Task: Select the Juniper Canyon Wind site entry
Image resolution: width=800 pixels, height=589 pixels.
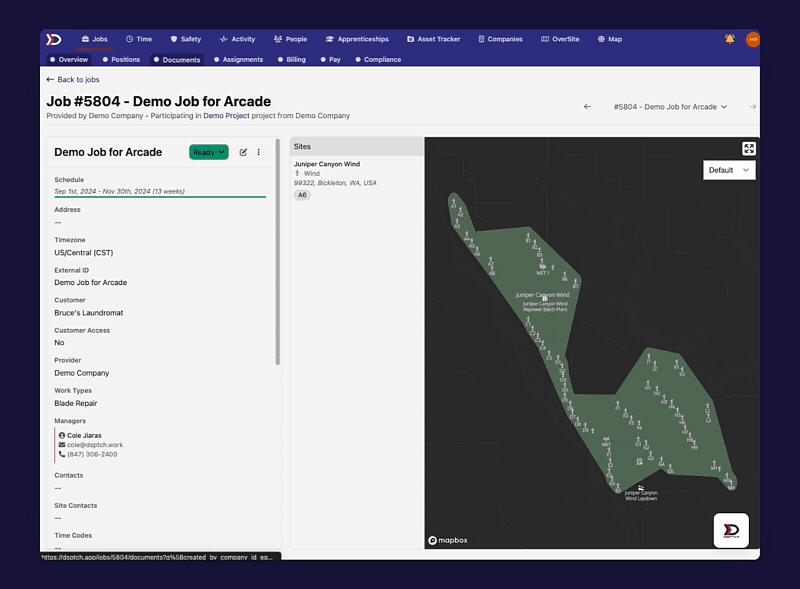Action: coord(327,164)
